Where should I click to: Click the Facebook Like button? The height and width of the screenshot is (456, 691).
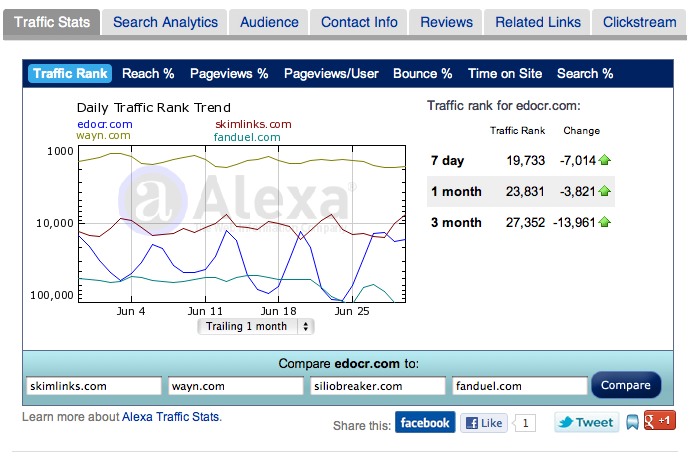(x=485, y=423)
